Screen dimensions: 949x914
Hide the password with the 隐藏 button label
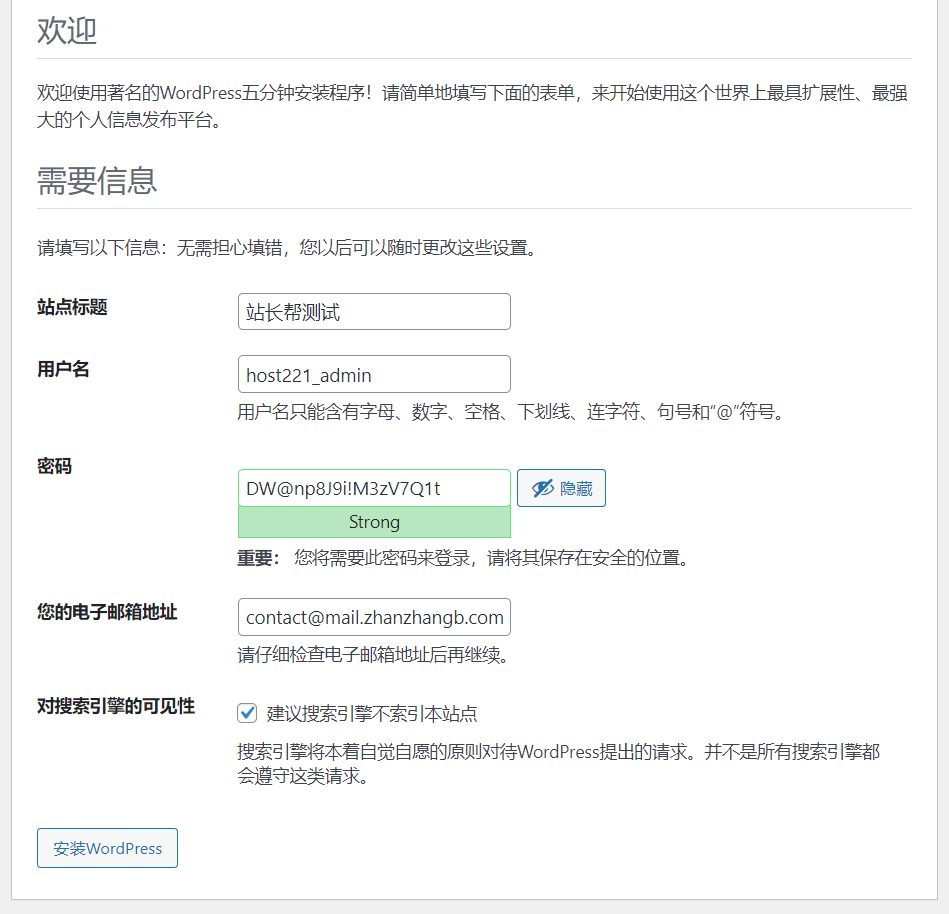(576, 488)
